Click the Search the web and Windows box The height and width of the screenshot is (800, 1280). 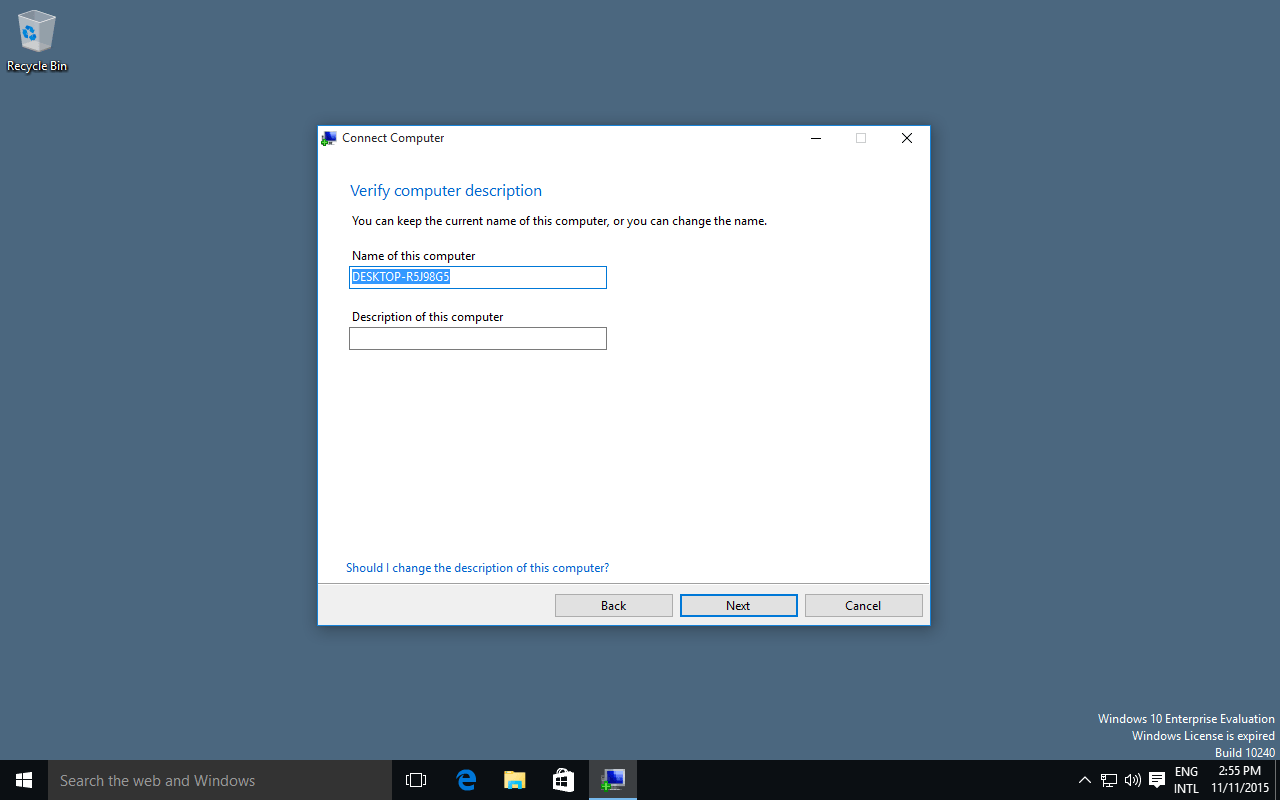[219, 780]
